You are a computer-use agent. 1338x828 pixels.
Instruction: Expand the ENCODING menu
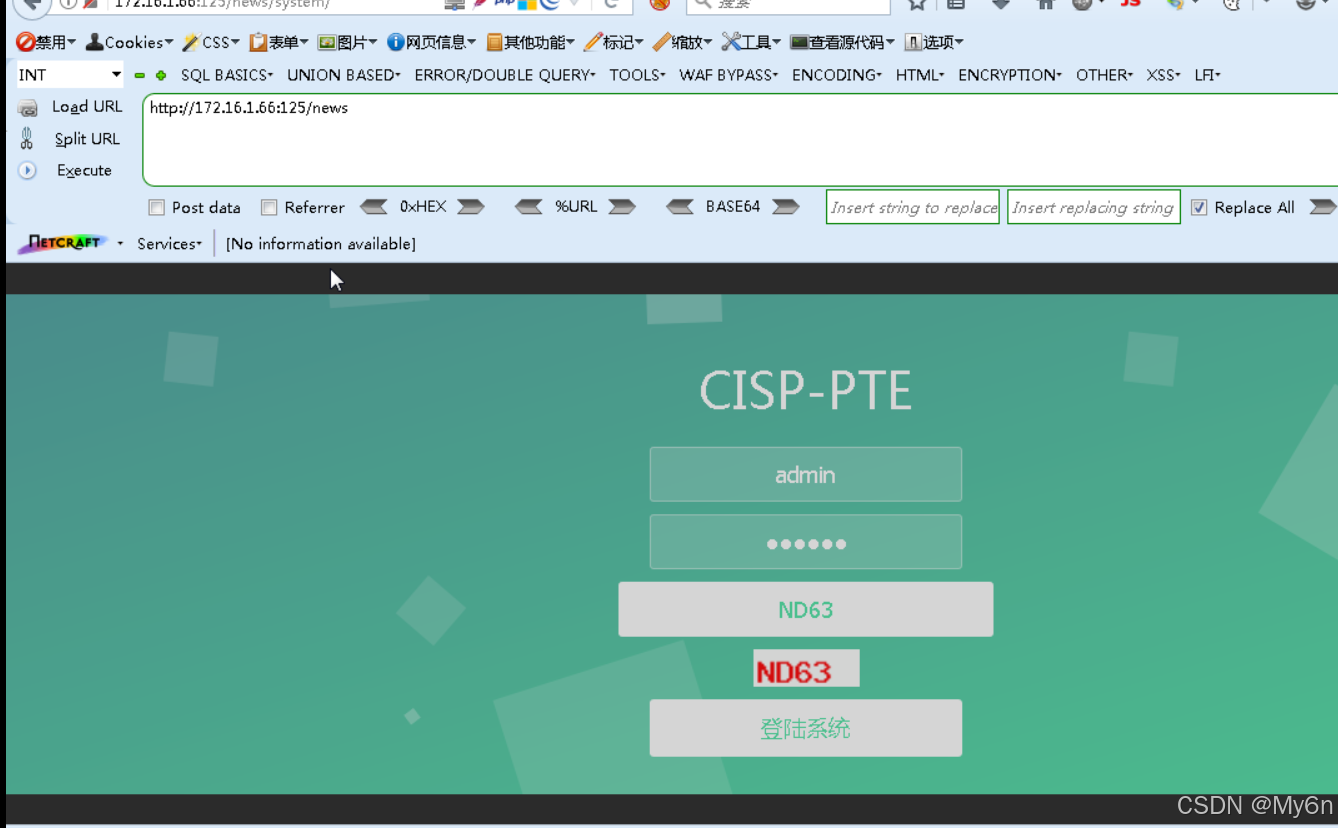pos(837,75)
